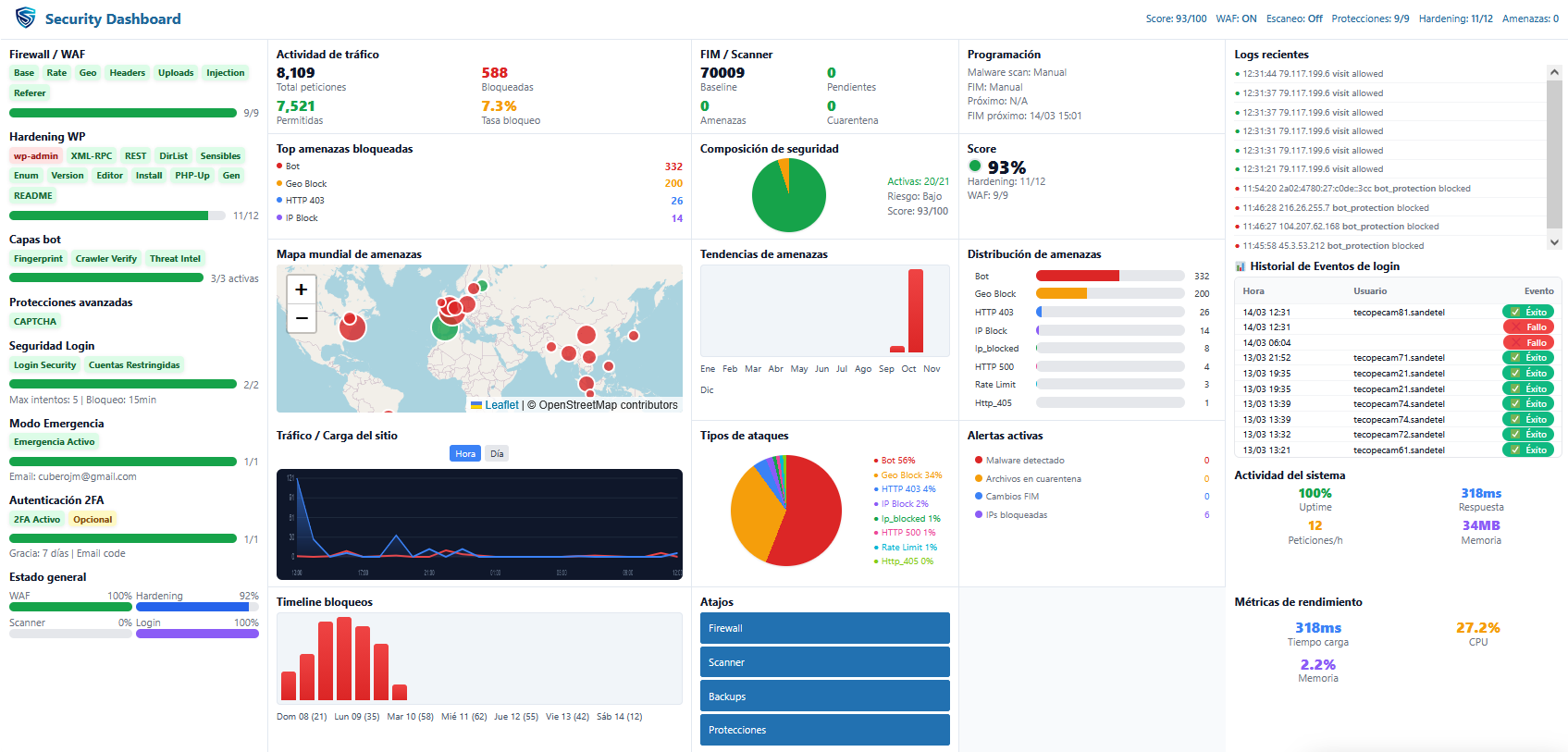Viewport: 1568px width, 752px height.
Task: Click the Fingerprint bot layer tag
Action: pos(38,259)
